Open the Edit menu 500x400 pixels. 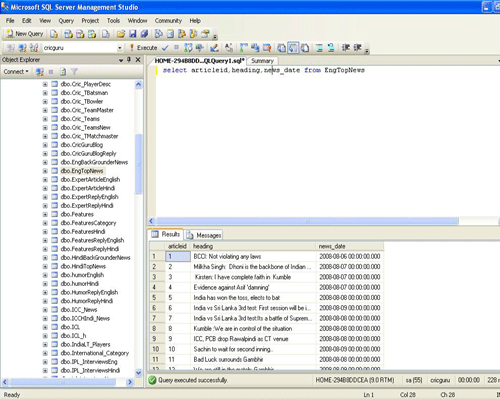(27, 21)
